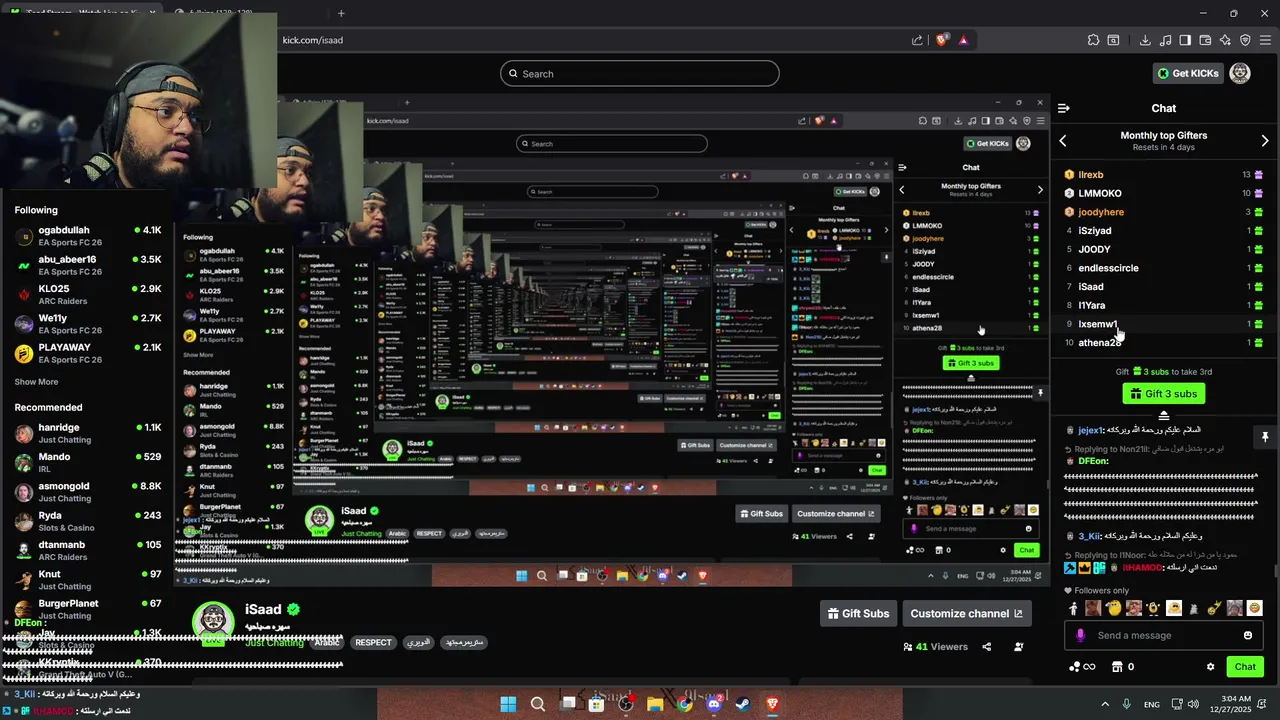1280x720 pixels.
Task: Click the 41 Viewers count
Action: [x=936, y=647]
